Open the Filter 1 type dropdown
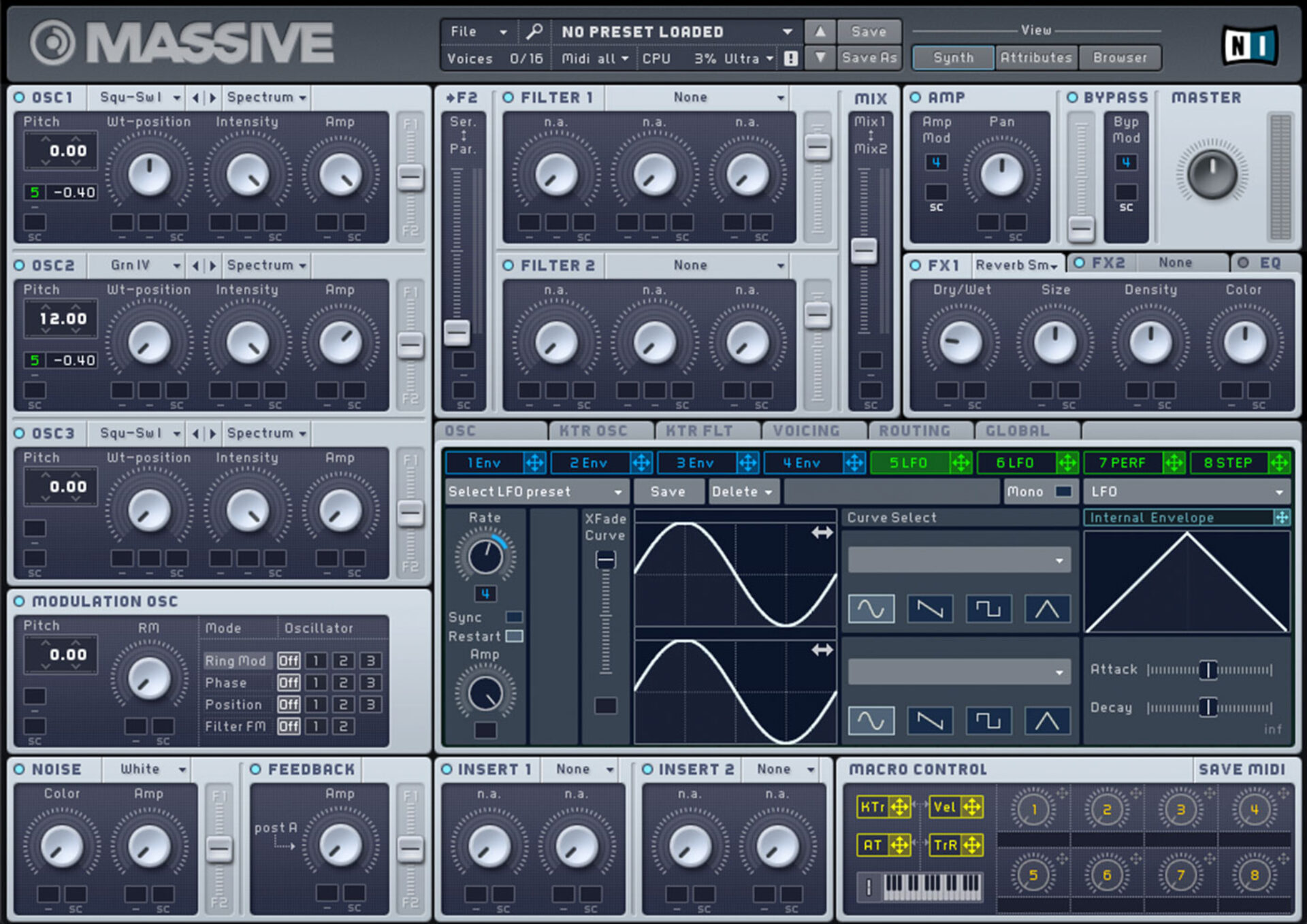 pyautogui.click(x=690, y=97)
